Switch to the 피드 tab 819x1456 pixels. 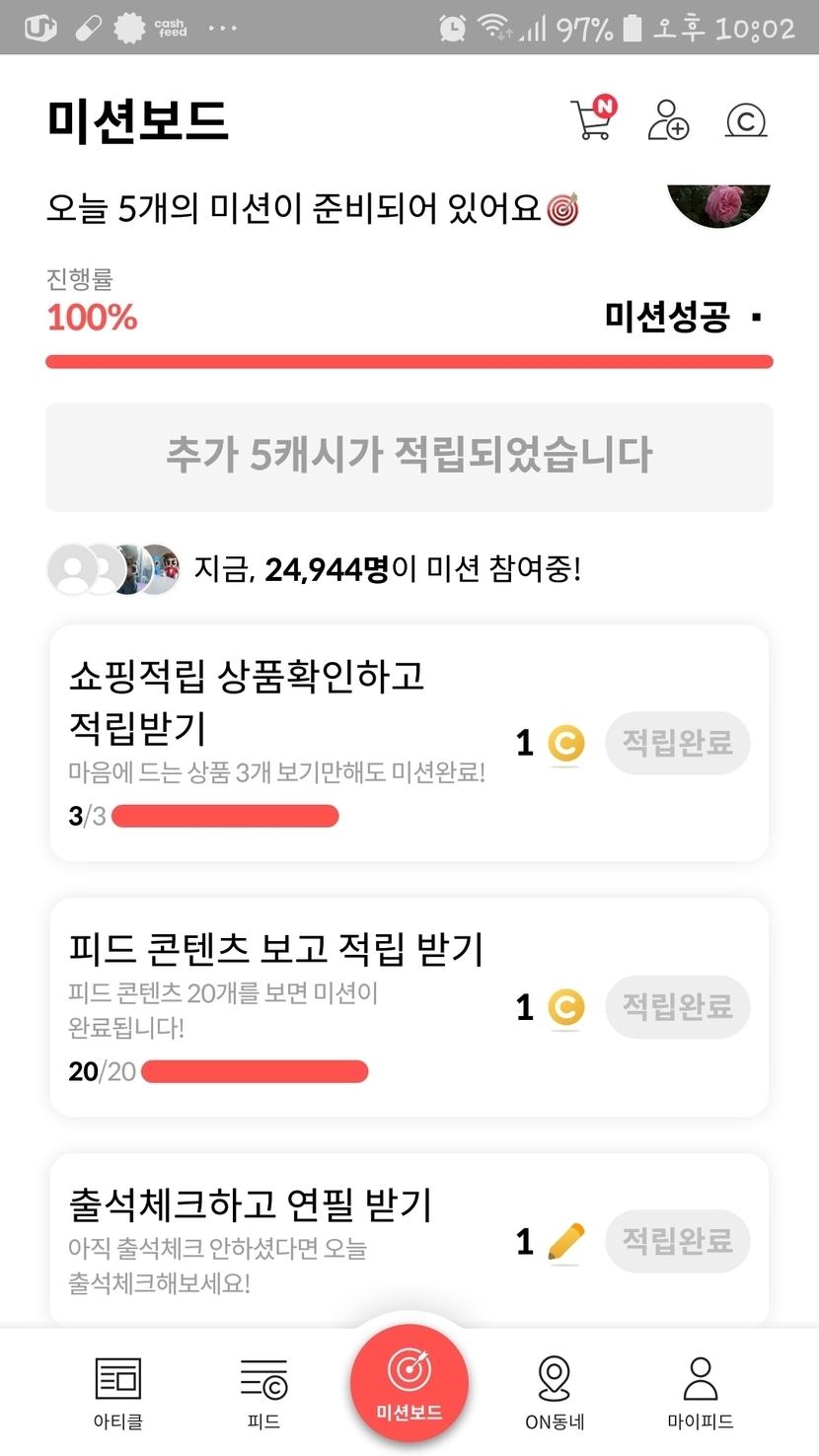point(263,1391)
